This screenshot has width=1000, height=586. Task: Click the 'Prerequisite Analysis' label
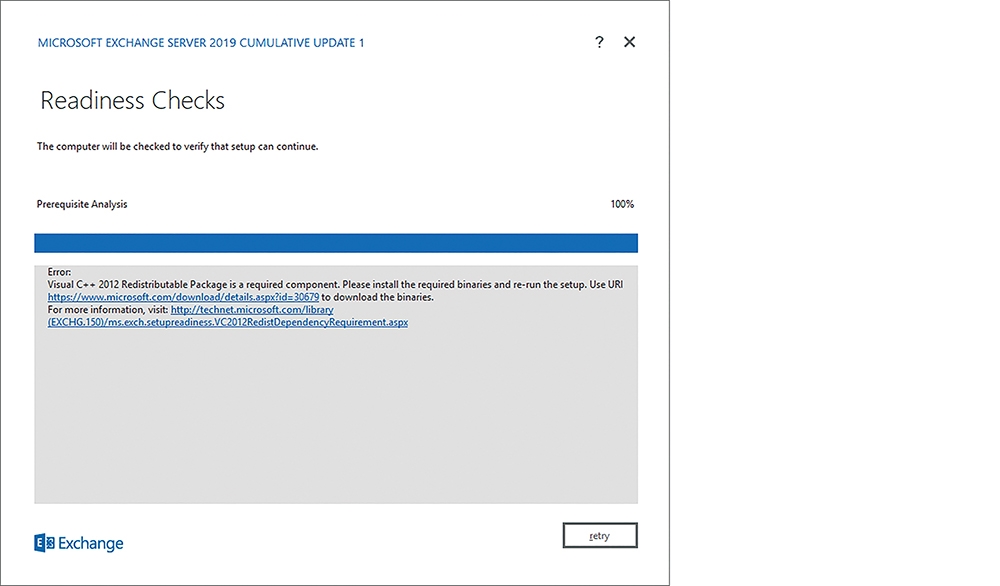(x=82, y=204)
